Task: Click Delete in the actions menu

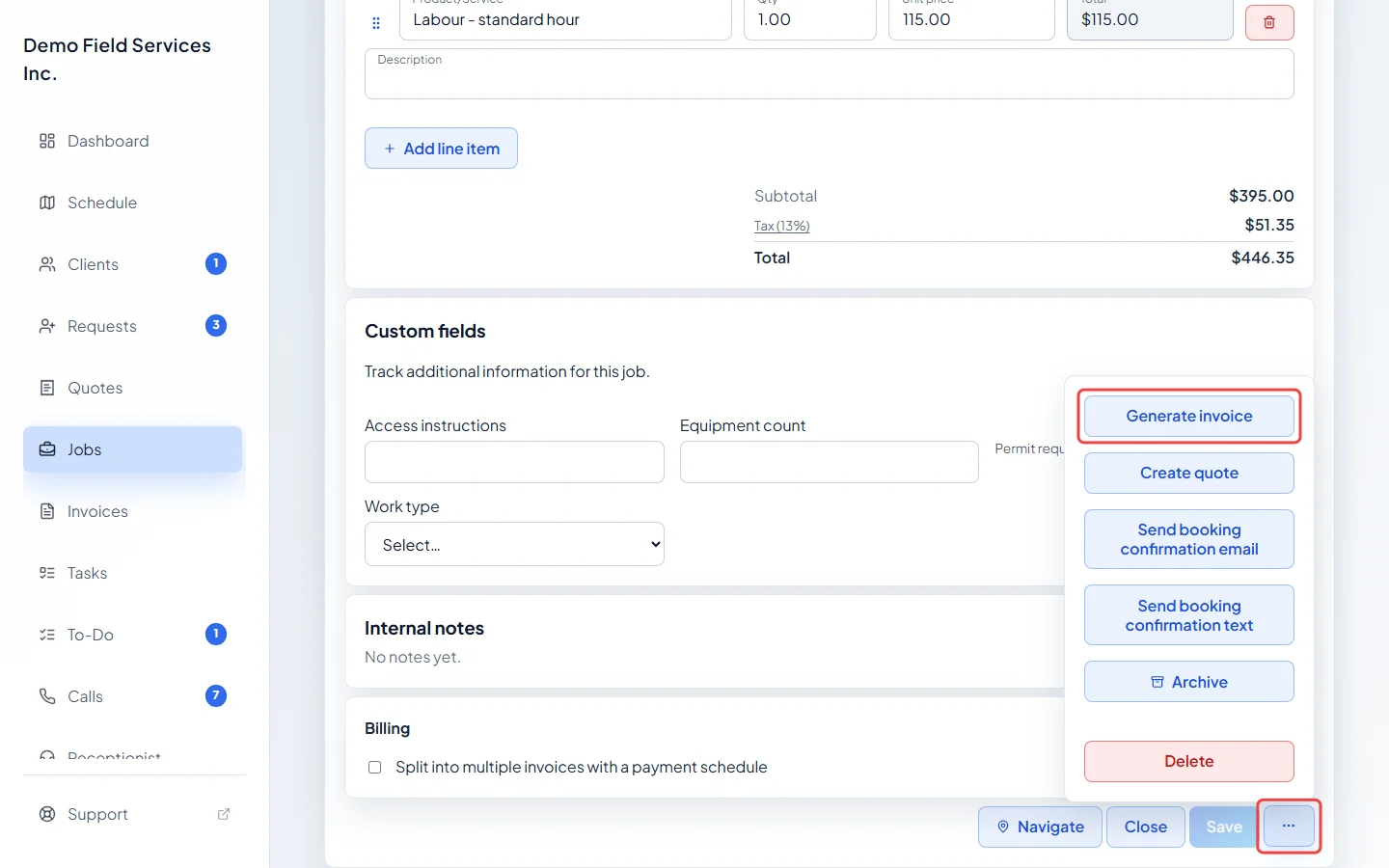Action: pyautogui.click(x=1189, y=762)
